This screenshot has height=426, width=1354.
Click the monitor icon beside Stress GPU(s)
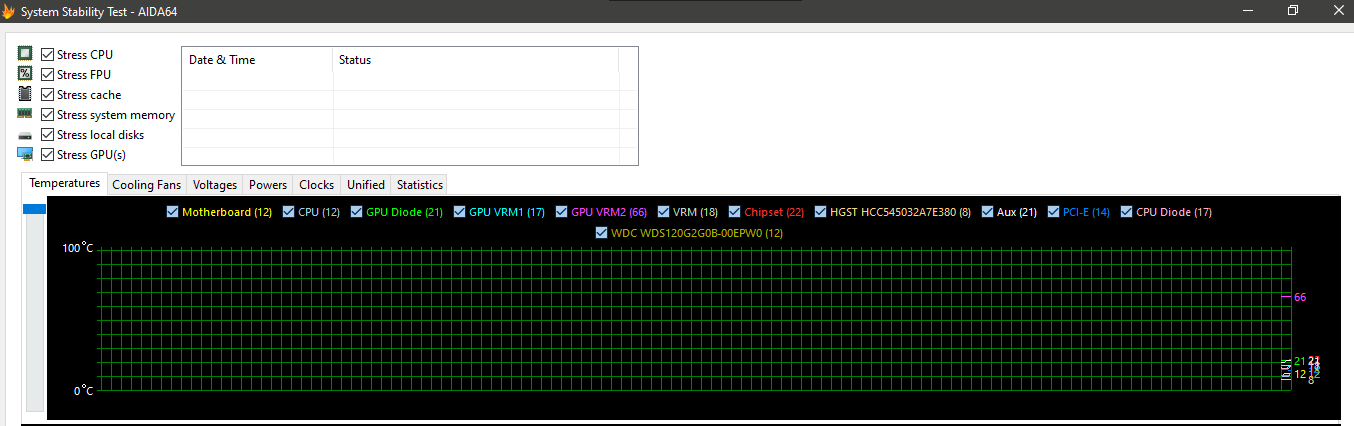pos(25,154)
